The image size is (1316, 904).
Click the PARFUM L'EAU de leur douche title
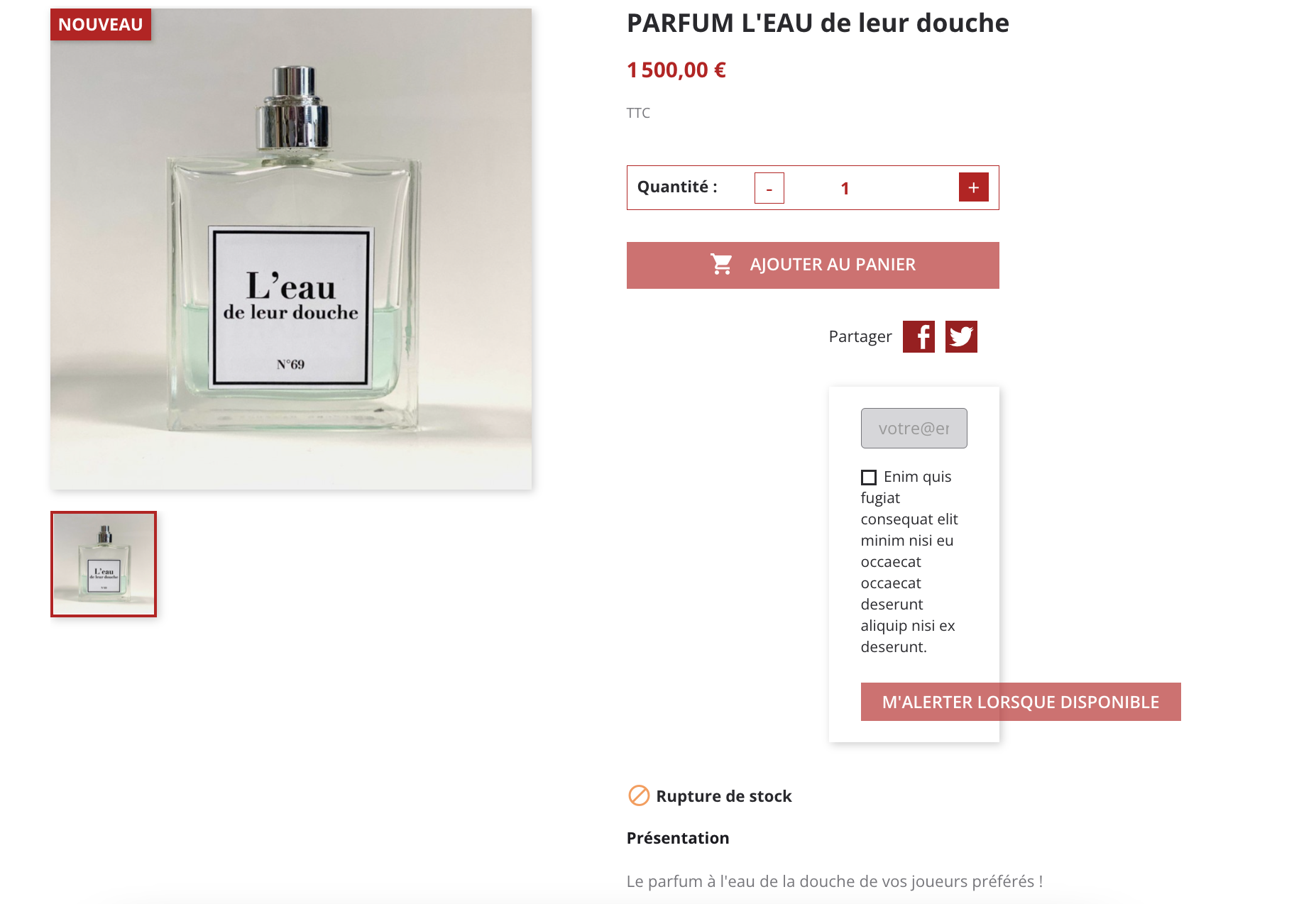(x=818, y=23)
